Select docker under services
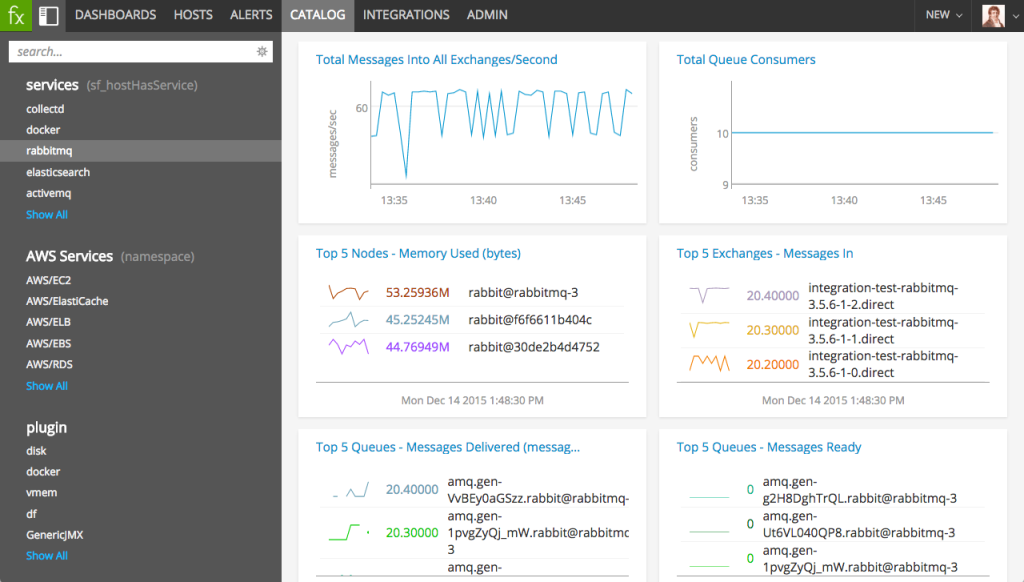The width and height of the screenshot is (1024, 582). tap(43, 130)
